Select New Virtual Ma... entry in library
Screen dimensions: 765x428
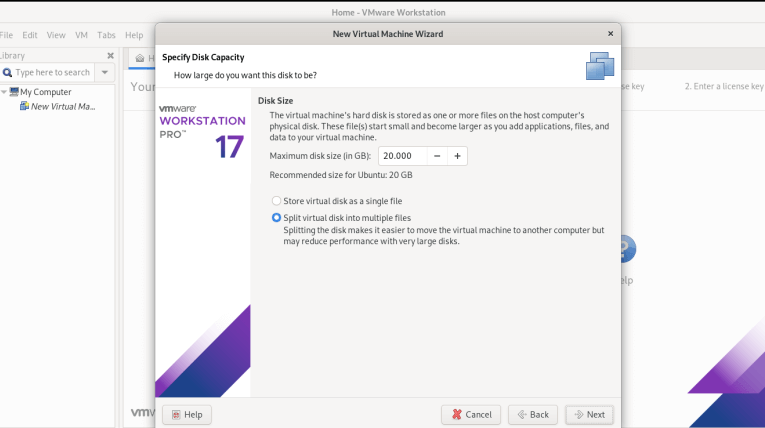(x=63, y=106)
